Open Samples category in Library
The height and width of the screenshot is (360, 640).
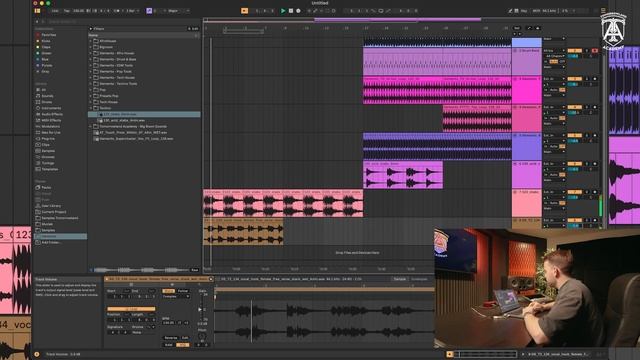coord(48,151)
